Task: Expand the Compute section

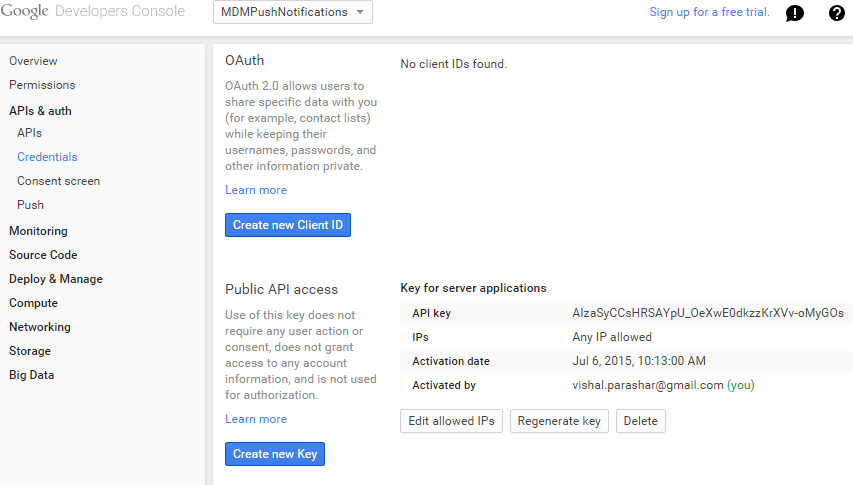Action: click(33, 303)
